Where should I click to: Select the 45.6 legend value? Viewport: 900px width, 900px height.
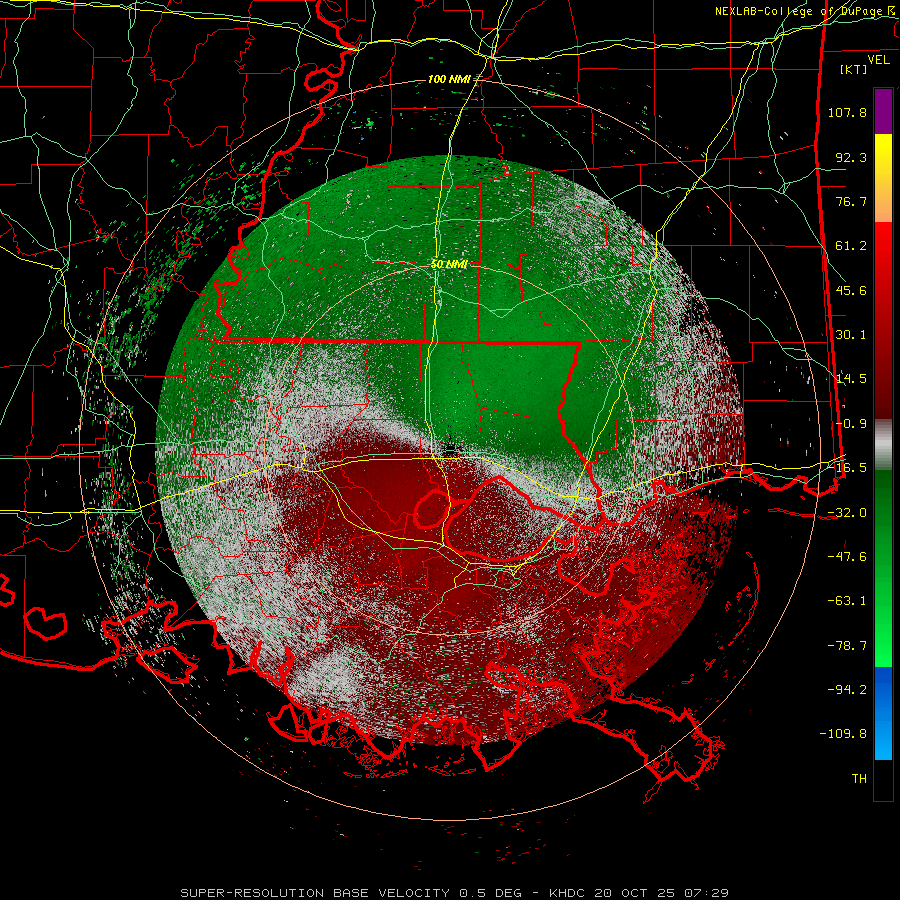pyautogui.click(x=851, y=290)
